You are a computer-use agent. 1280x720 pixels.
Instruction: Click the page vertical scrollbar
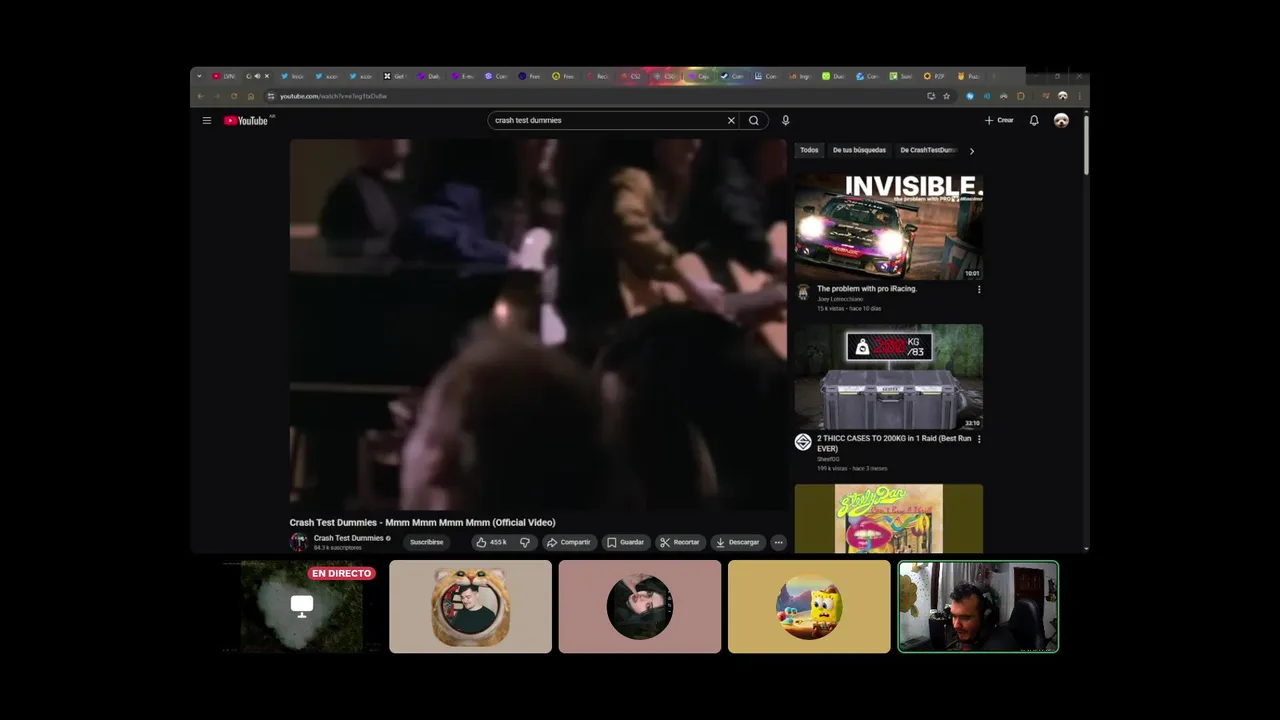click(x=1086, y=145)
